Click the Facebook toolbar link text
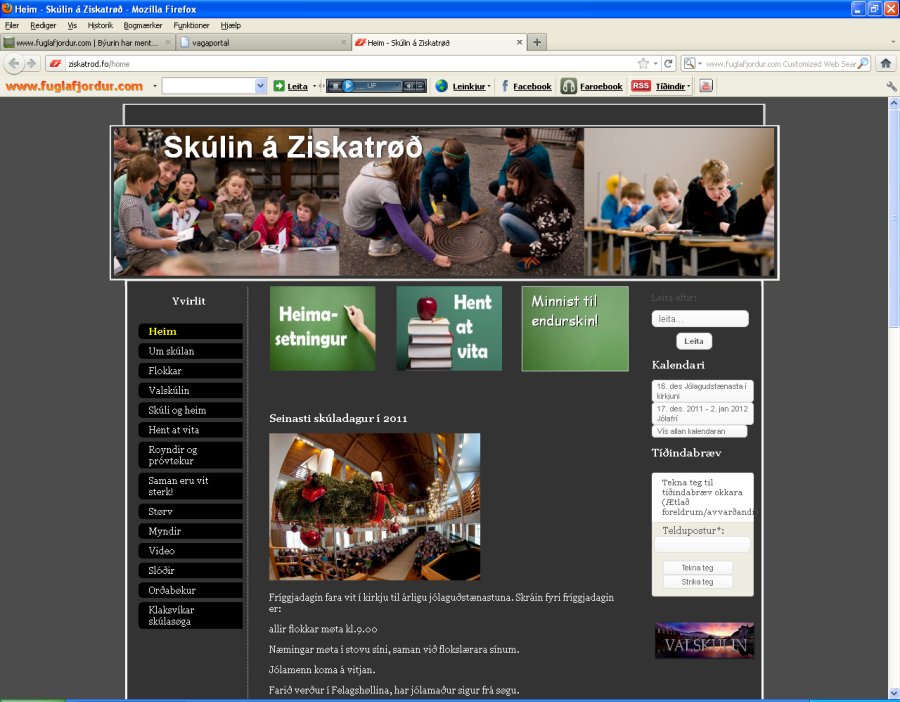 [532, 87]
